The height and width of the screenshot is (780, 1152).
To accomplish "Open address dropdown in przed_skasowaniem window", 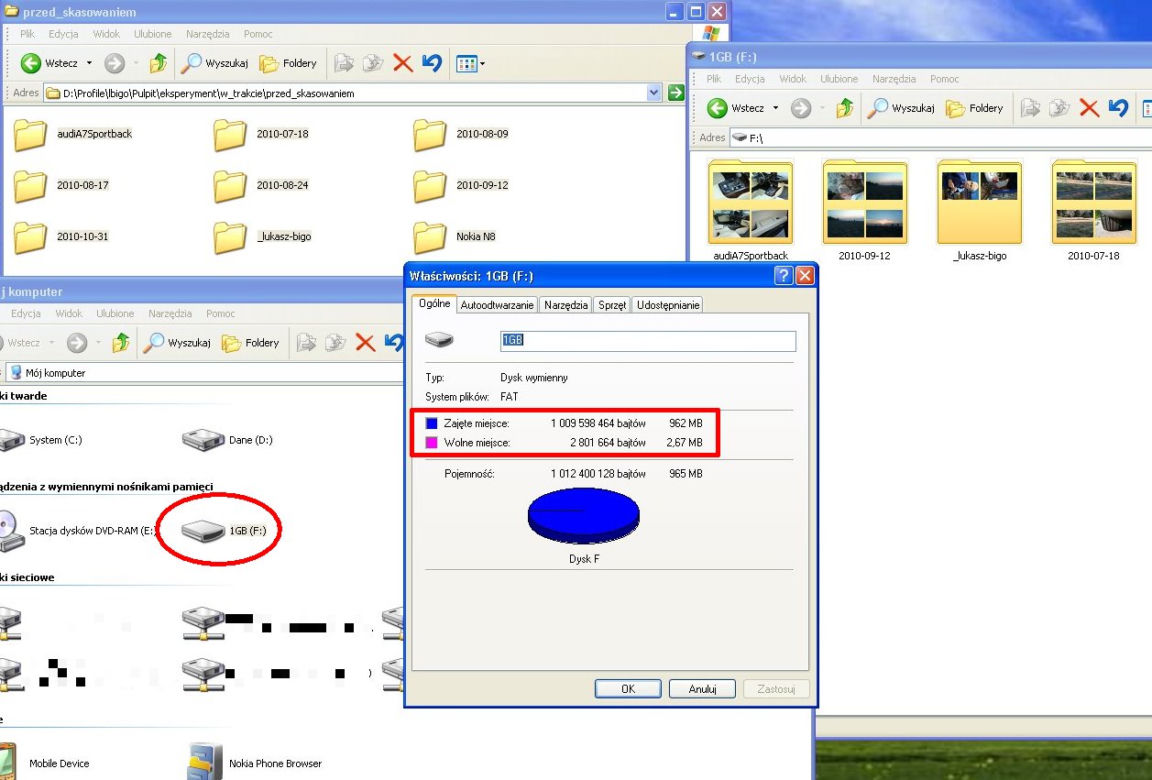I will [x=654, y=93].
